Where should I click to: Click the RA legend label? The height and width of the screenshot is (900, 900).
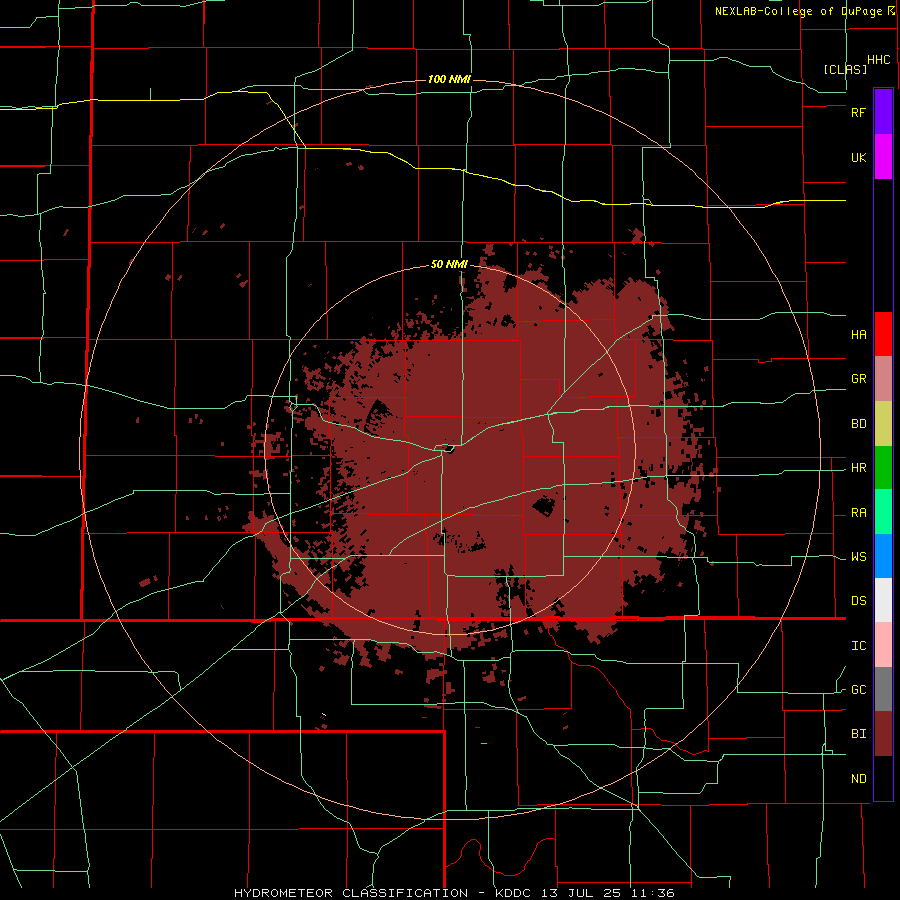[x=859, y=513]
